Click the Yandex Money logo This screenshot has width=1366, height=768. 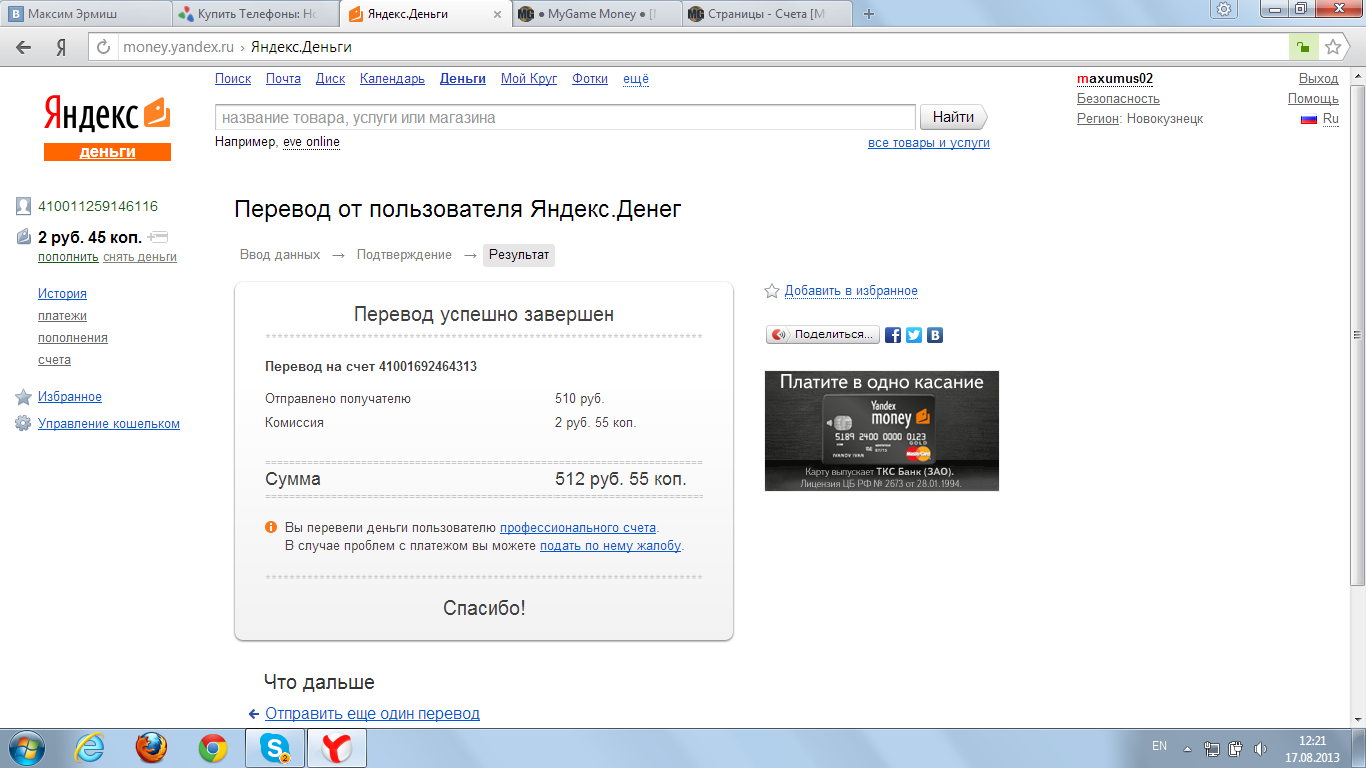(x=107, y=126)
